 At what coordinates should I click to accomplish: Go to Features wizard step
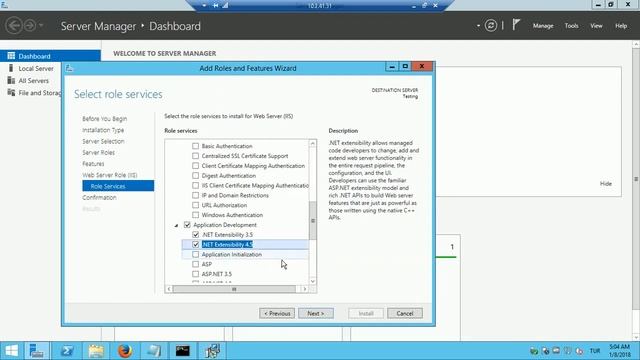93,164
